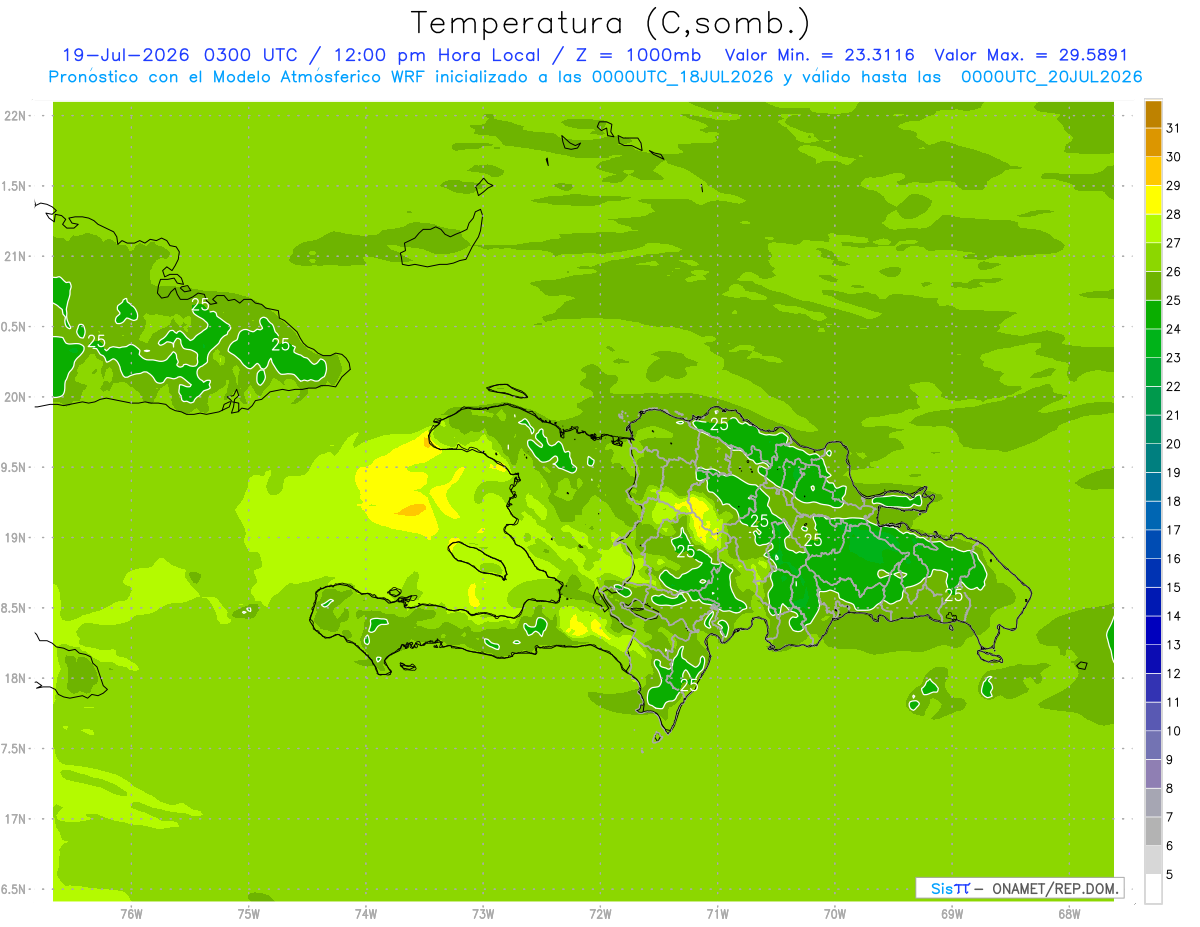Select the date '19-Jul-2026 0300 UTC' text
Viewport: 1200px width, 927px height.
[x=180, y=55]
